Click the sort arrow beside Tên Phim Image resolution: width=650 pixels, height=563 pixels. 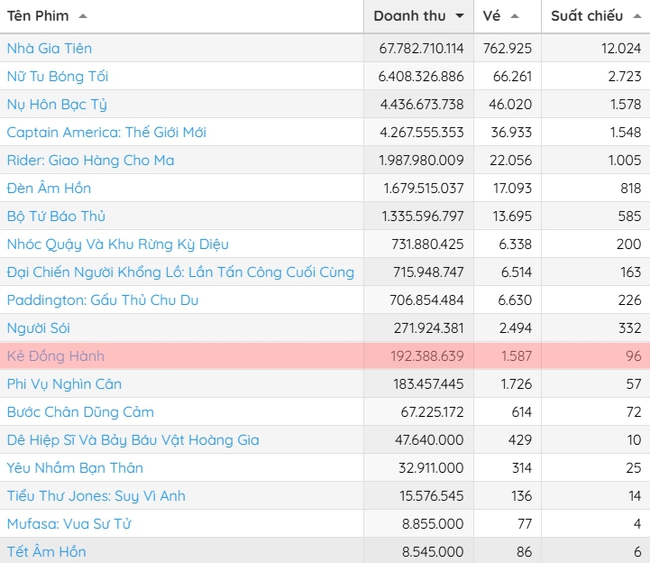click(82, 16)
